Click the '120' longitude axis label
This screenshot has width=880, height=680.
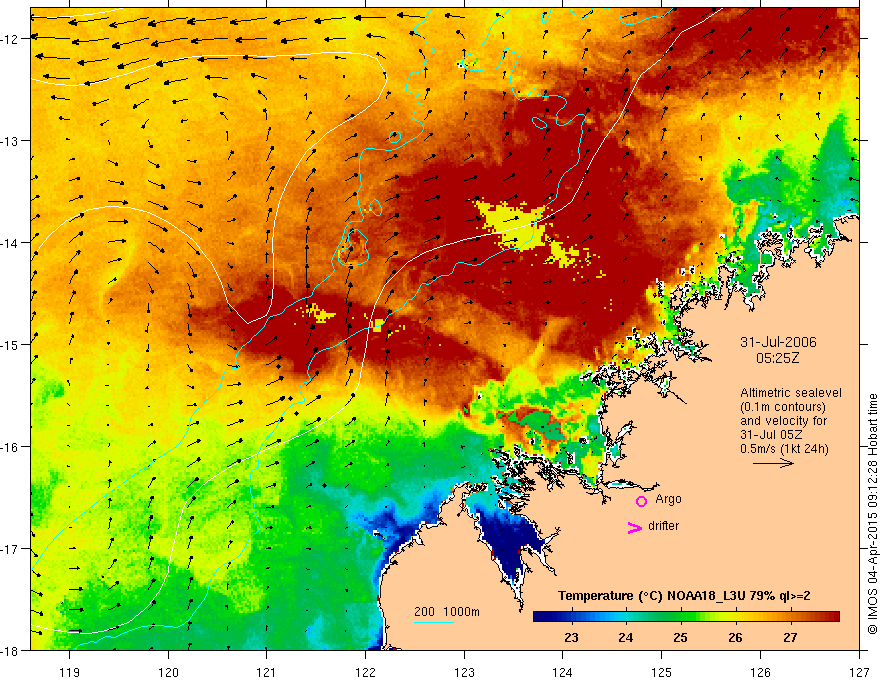168,672
